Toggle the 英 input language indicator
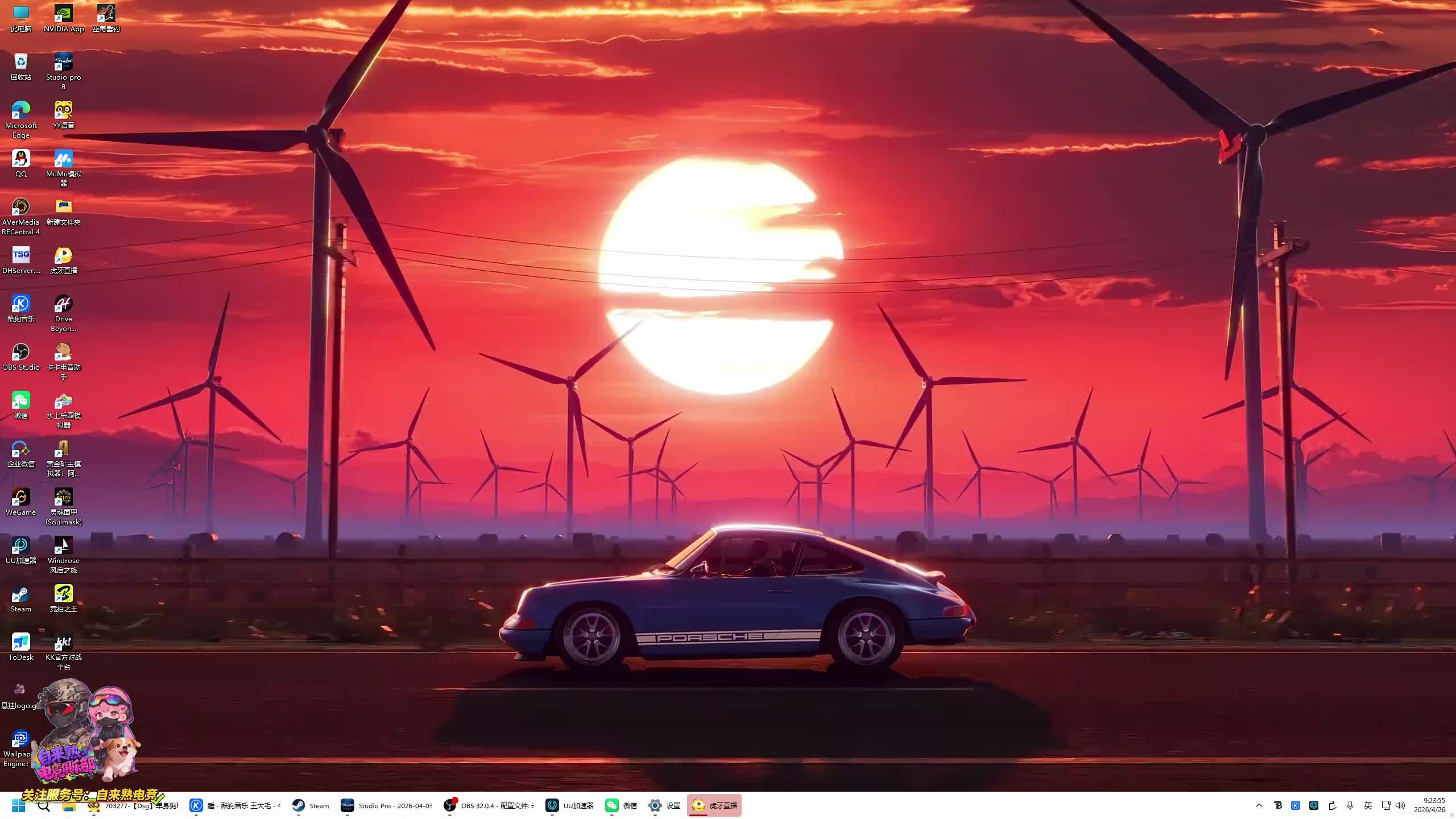Screen dimensions: 1456x819 click(1368, 805)
